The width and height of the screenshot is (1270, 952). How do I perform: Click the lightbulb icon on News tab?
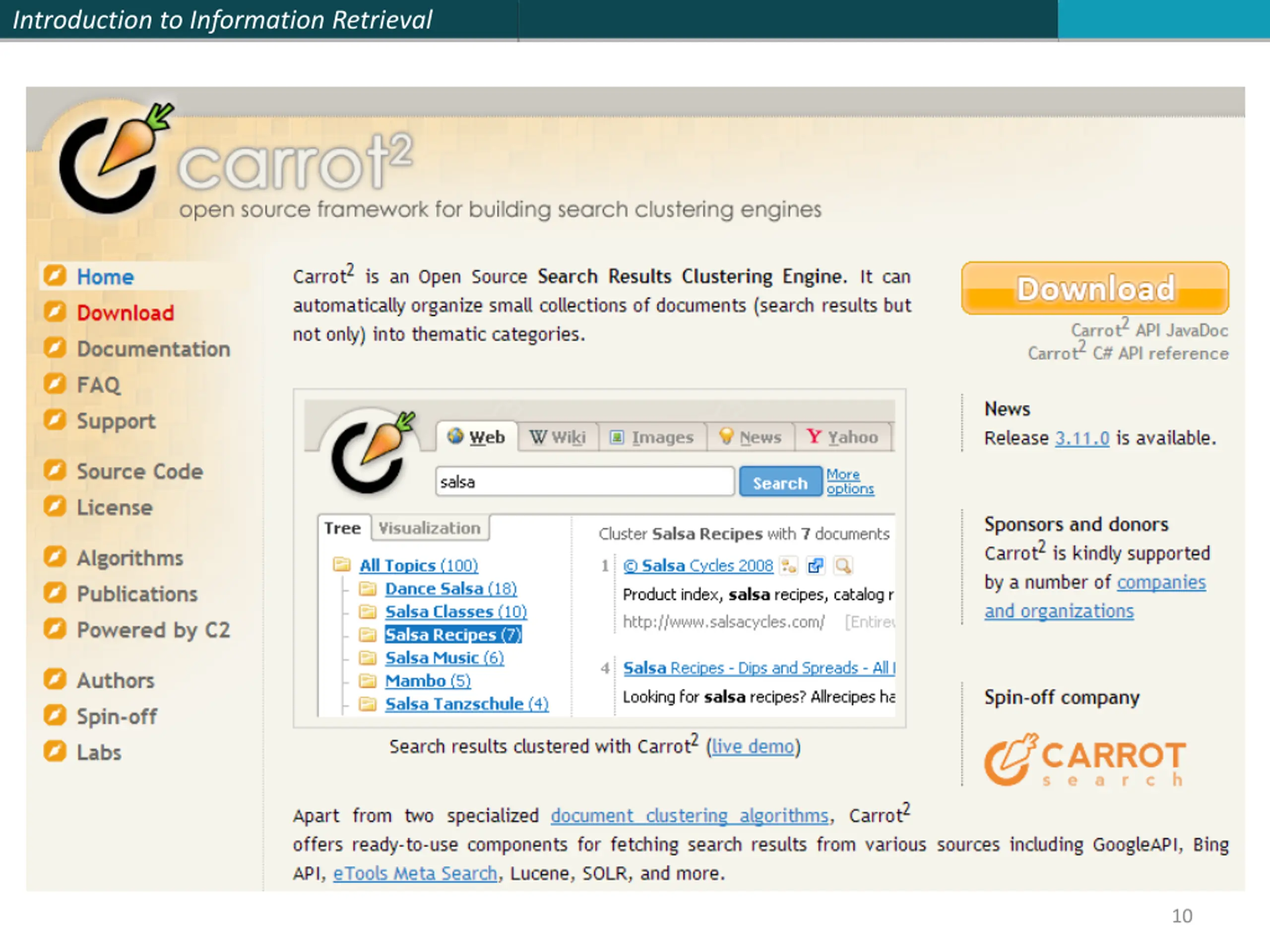tap(726, 436)
